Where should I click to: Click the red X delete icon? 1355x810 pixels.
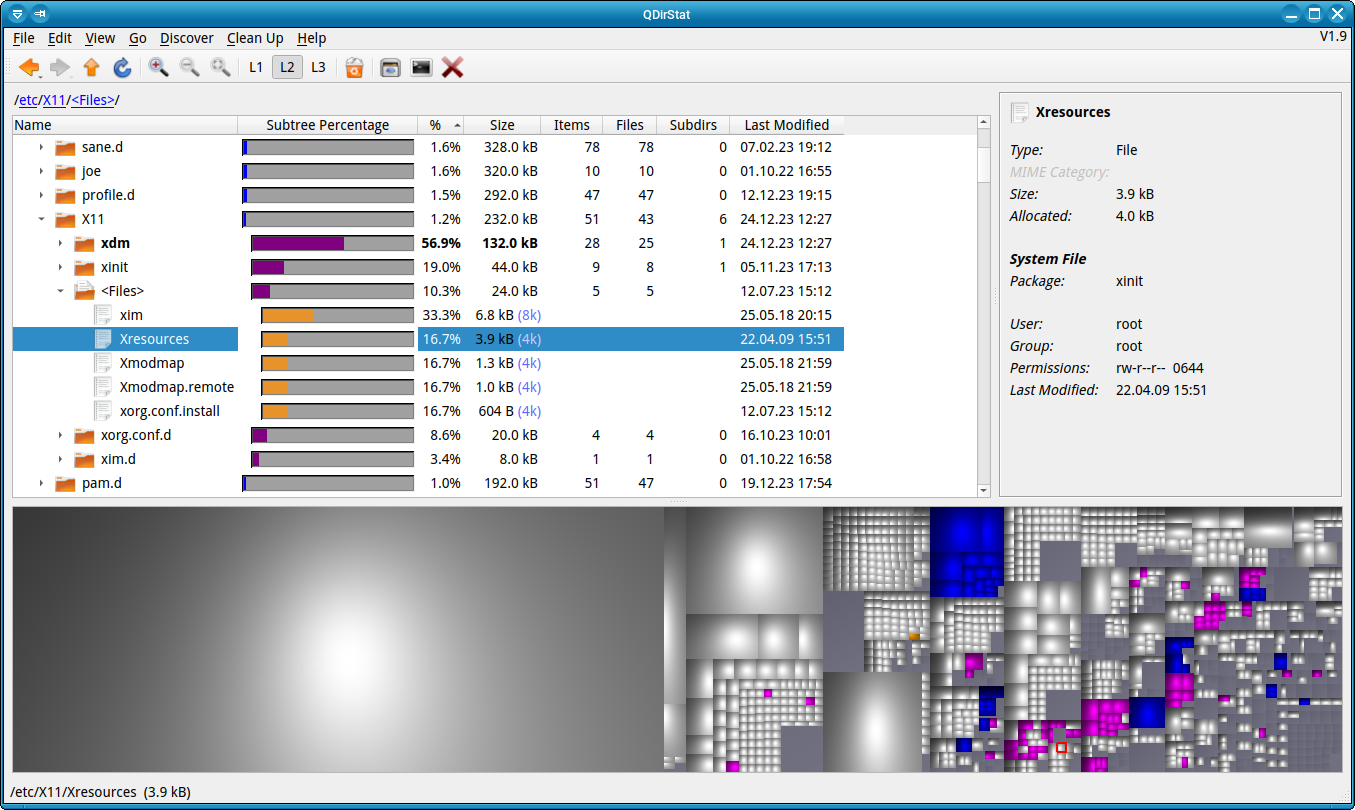pos(453,67)
